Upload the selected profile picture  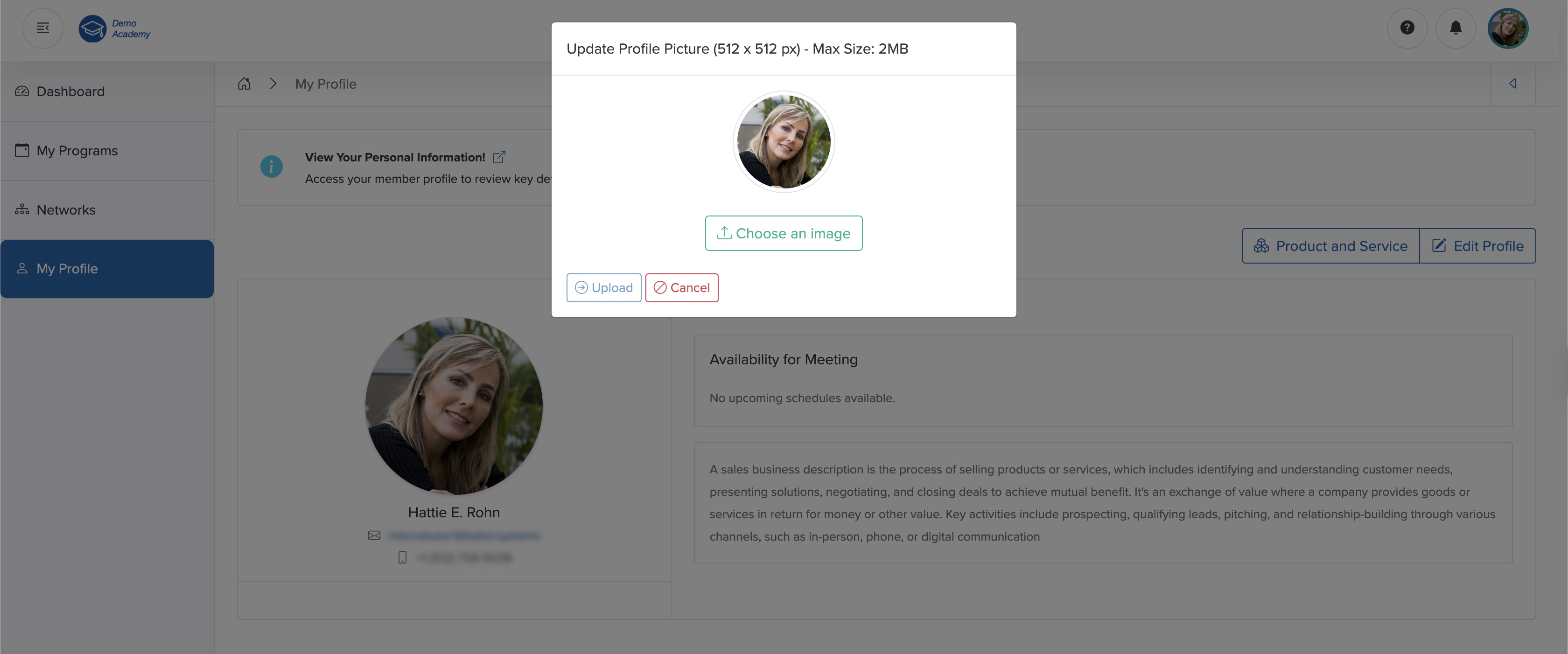coord(603,287)
